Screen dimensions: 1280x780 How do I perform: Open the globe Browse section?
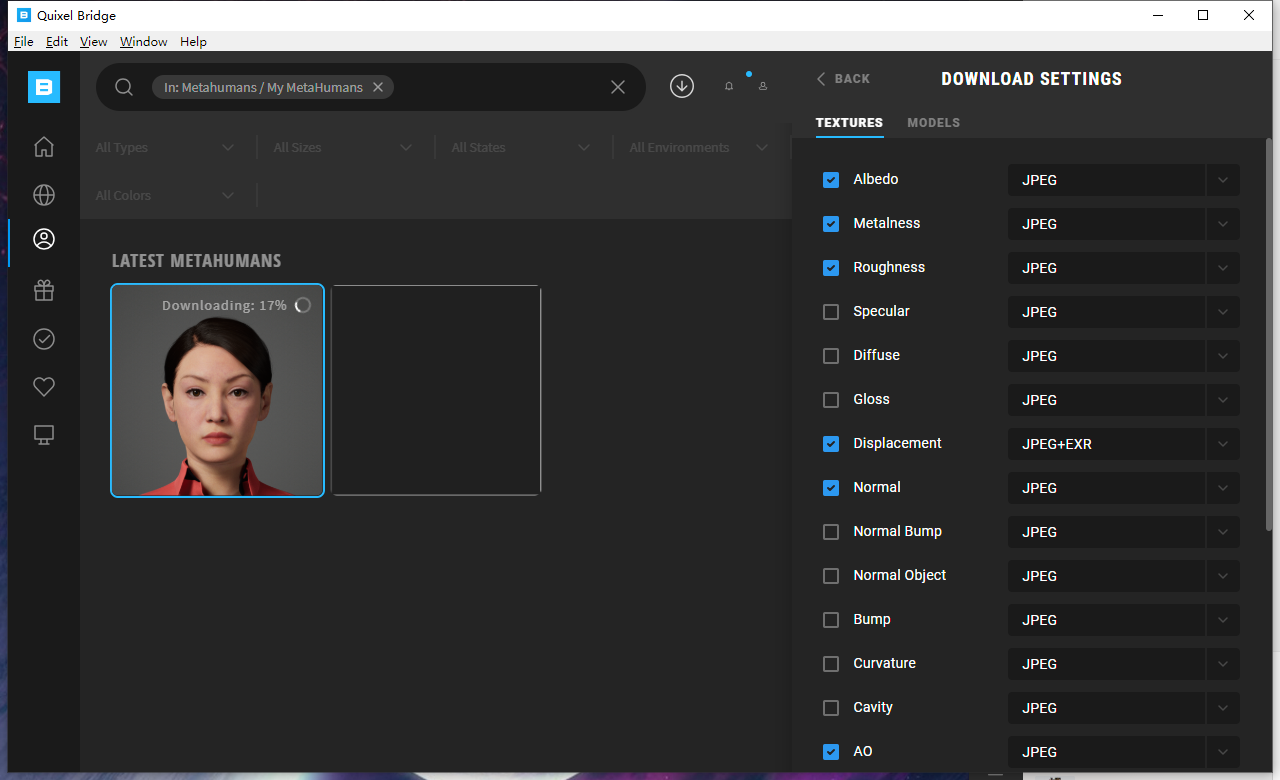pos(44,195)
